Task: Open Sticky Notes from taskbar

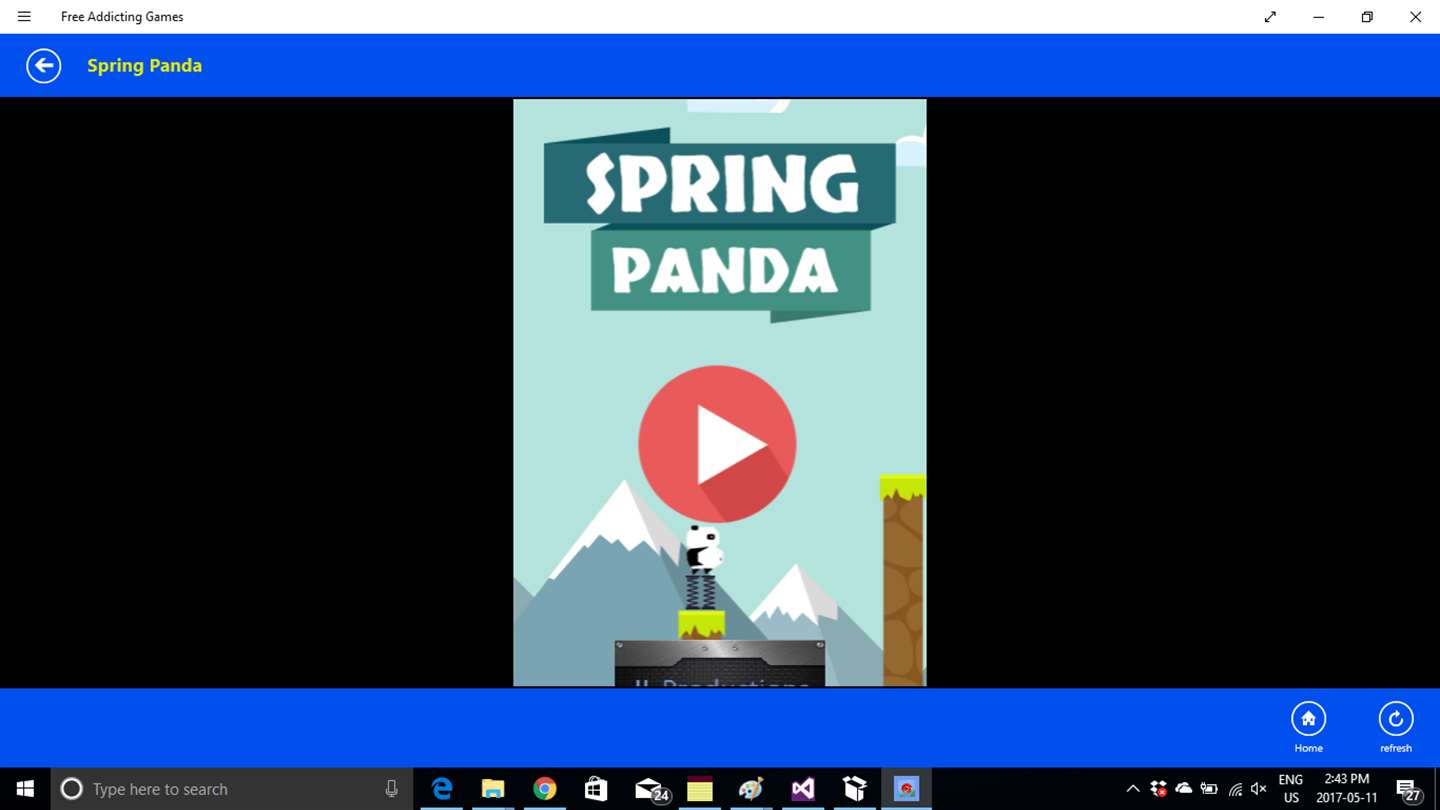Action: click(700, 789)
